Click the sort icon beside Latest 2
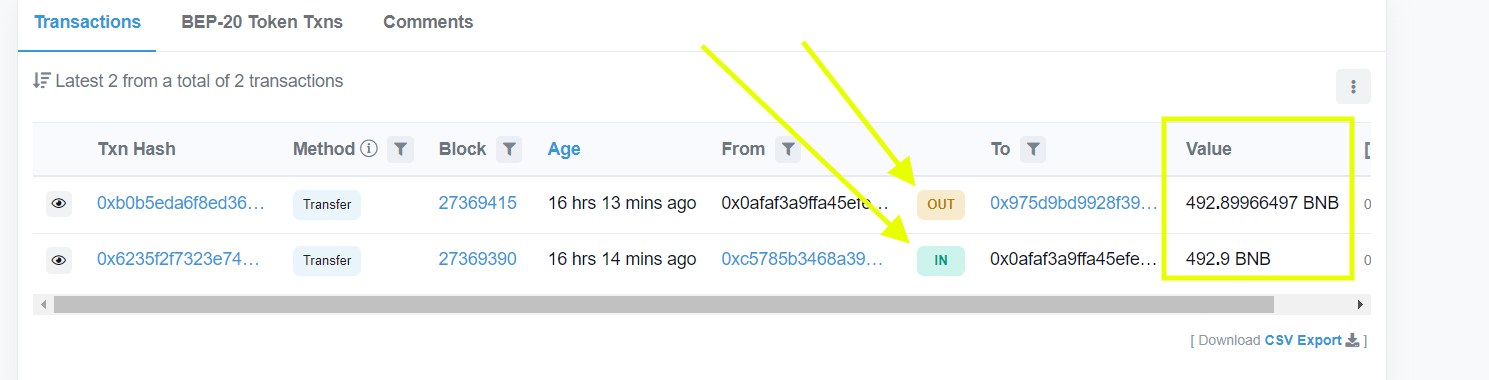Screen dimensions: 1489x380 42,81
